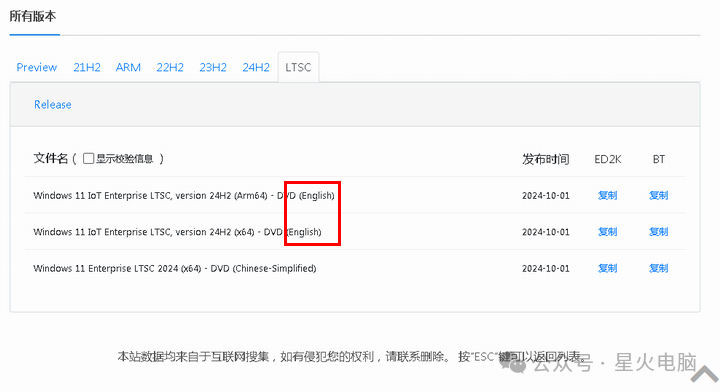
Task: Click the 2024-10-01 date in the x64 English row
Action: [x=546, y=232]
